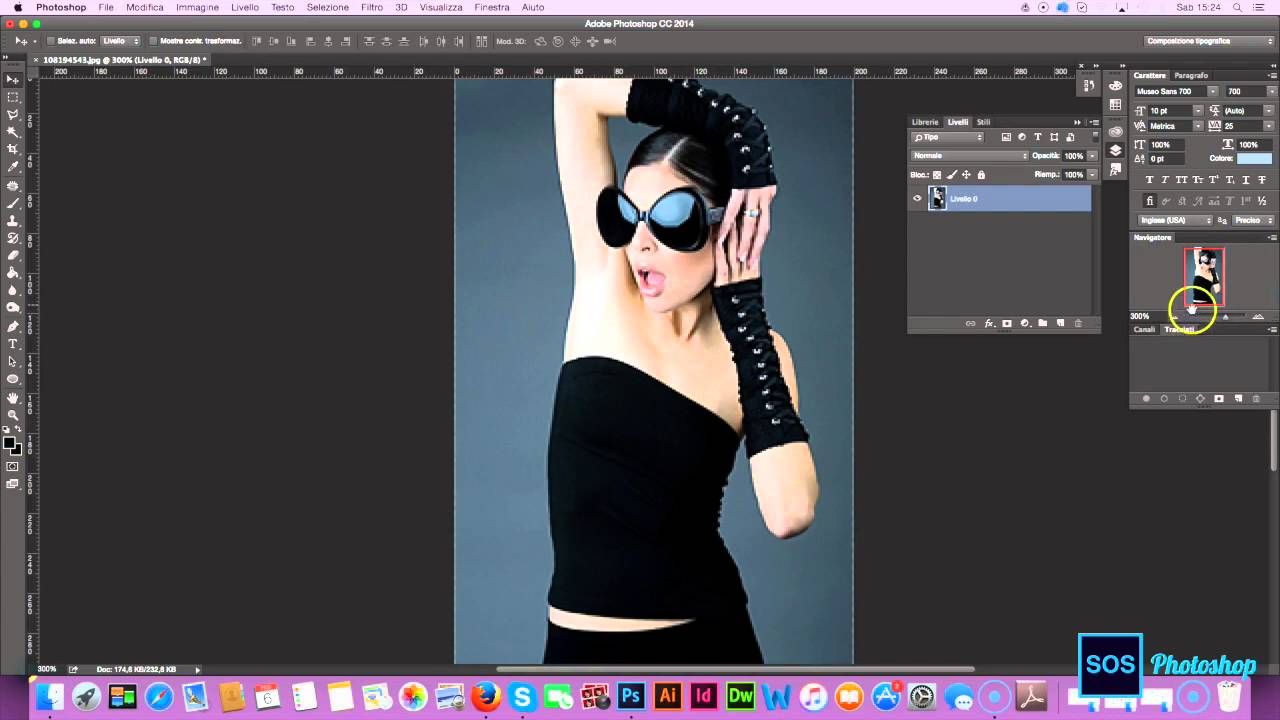Select the Move tool in toolbox

coord(13,79)
